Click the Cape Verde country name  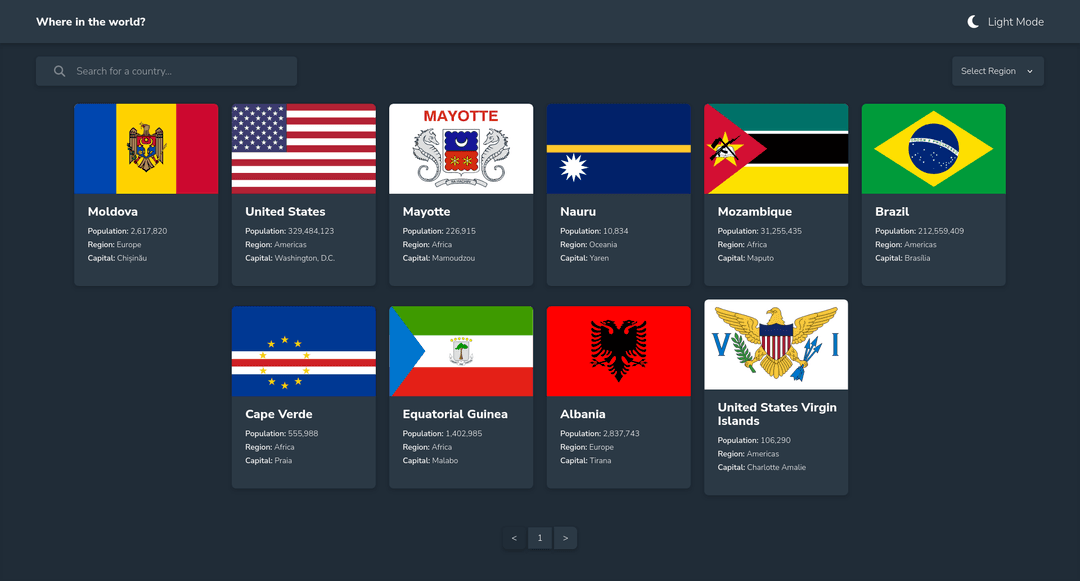point(279,414)
